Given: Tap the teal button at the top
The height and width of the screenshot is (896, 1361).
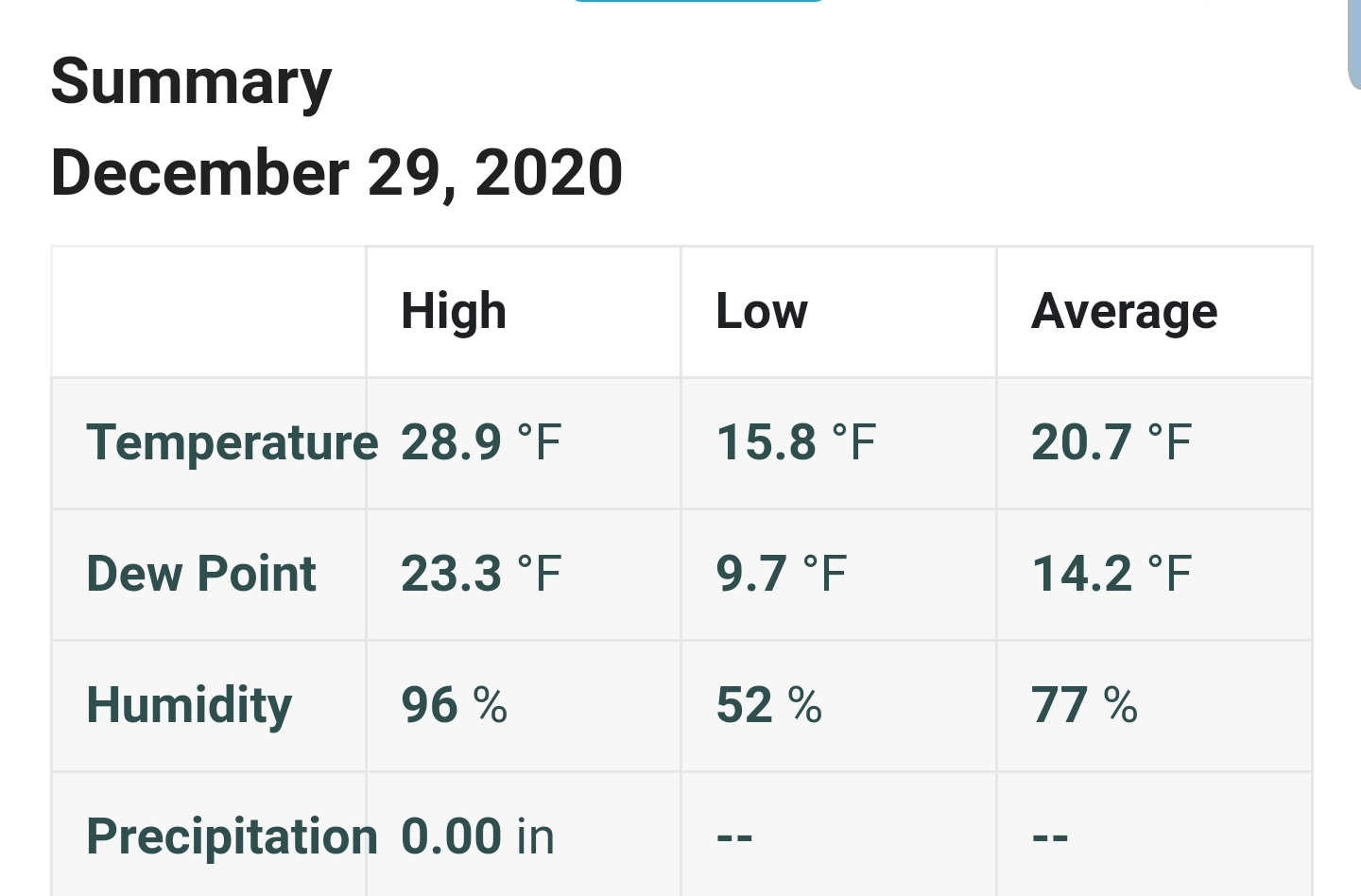Looking at the screenshot, I should click(x=698, y=1).
